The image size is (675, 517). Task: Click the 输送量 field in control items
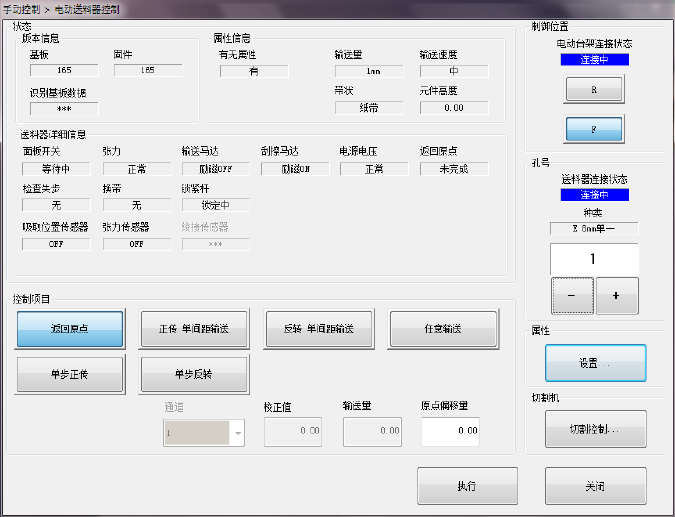[x=372, y=431]
